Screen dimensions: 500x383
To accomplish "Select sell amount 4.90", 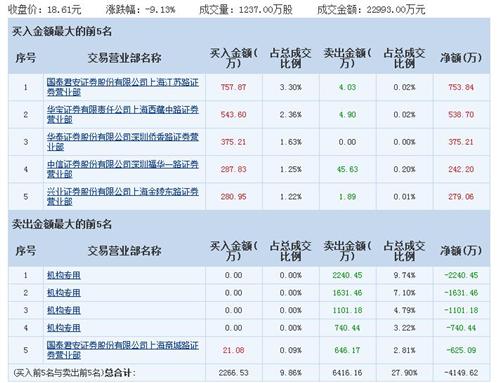I will [347, 115].
